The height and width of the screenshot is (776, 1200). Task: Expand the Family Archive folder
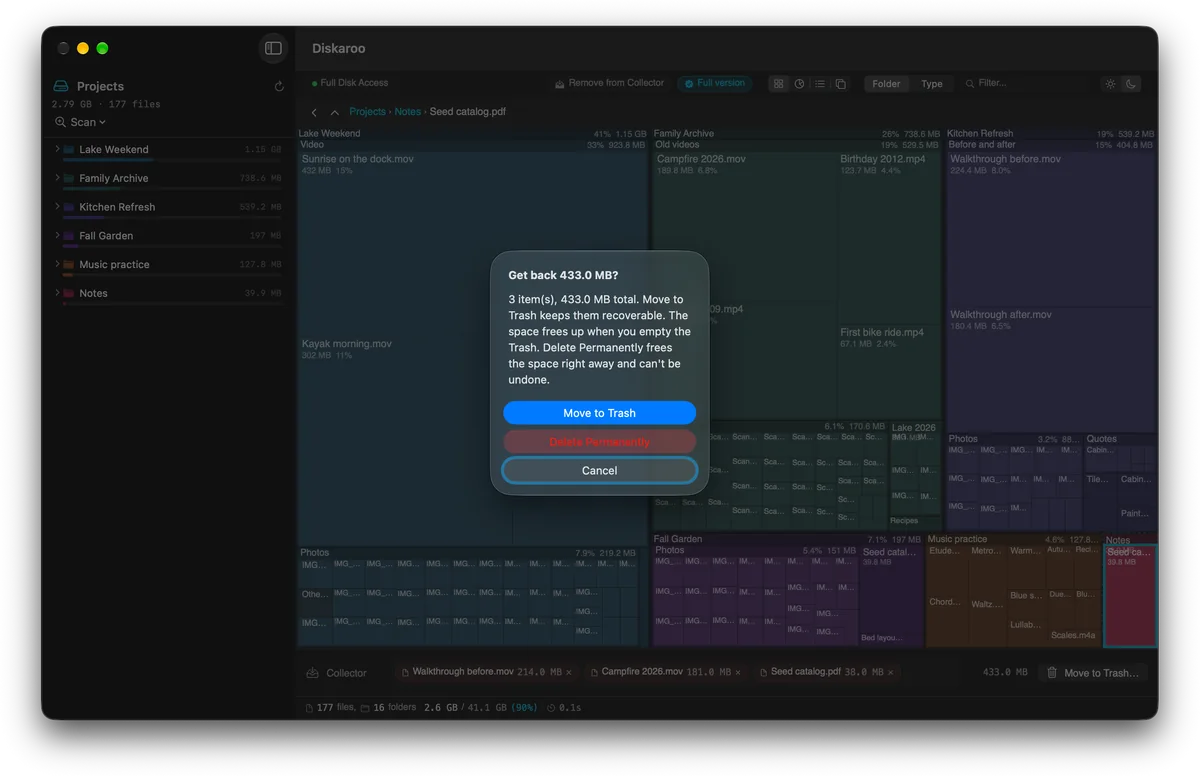[57, 179]
